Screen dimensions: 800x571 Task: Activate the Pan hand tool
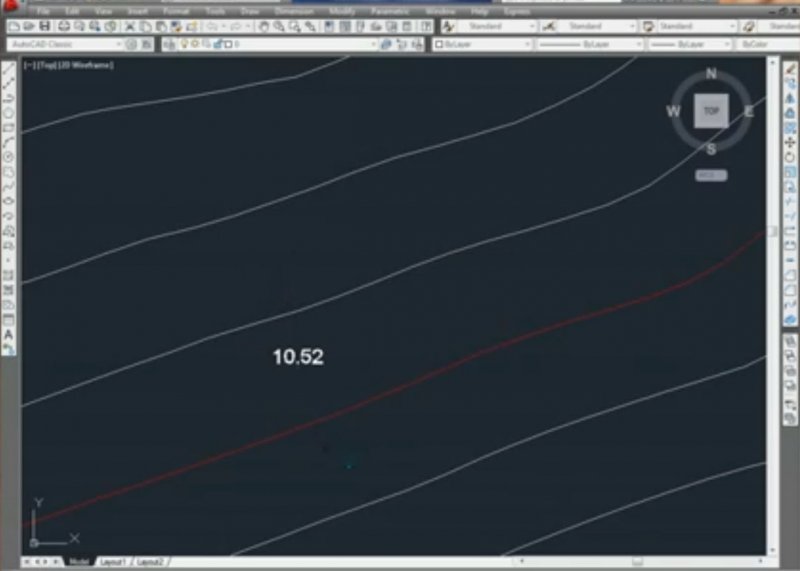point(264,26)
